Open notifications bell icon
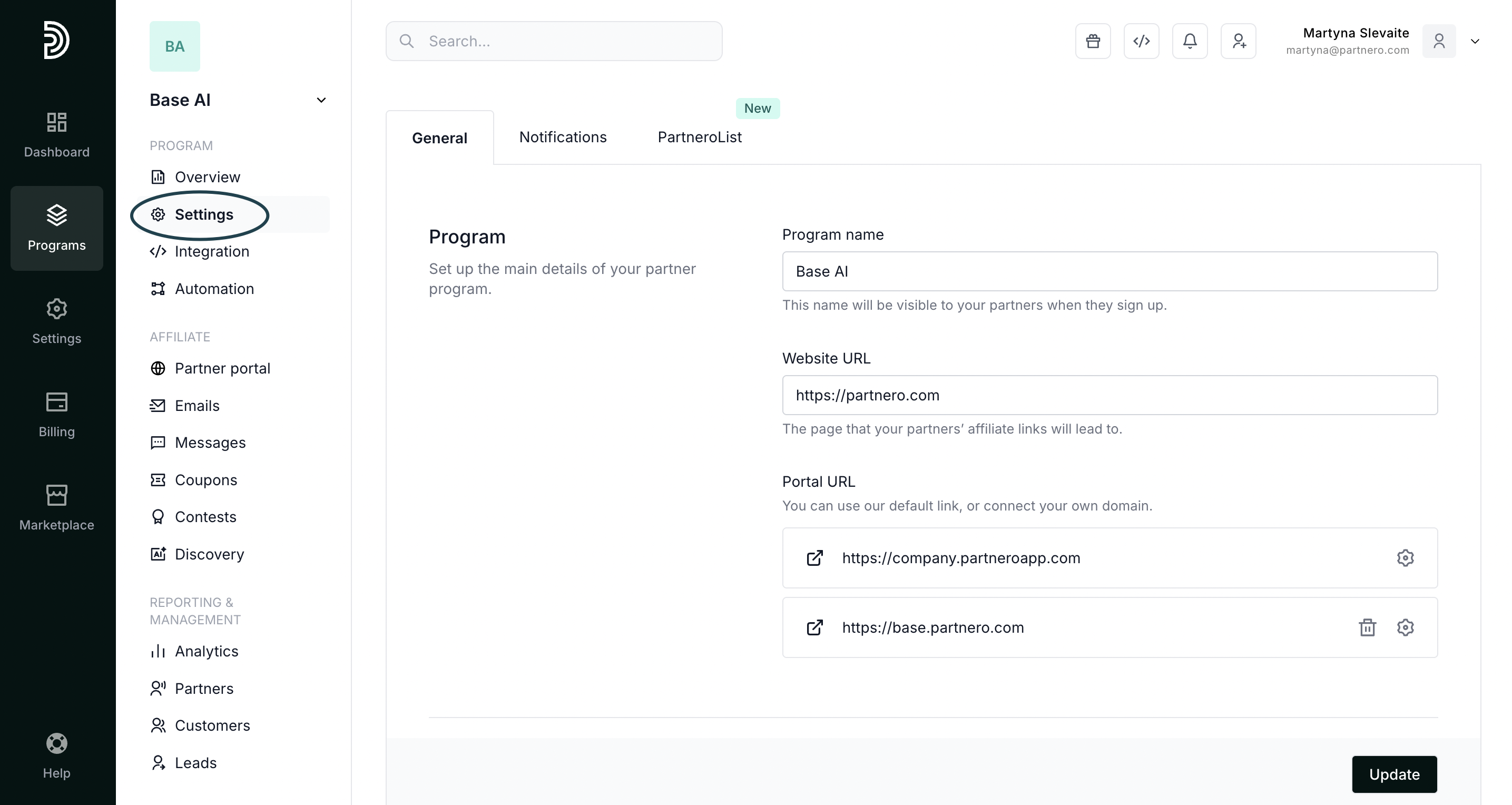 click(1190, 41)
